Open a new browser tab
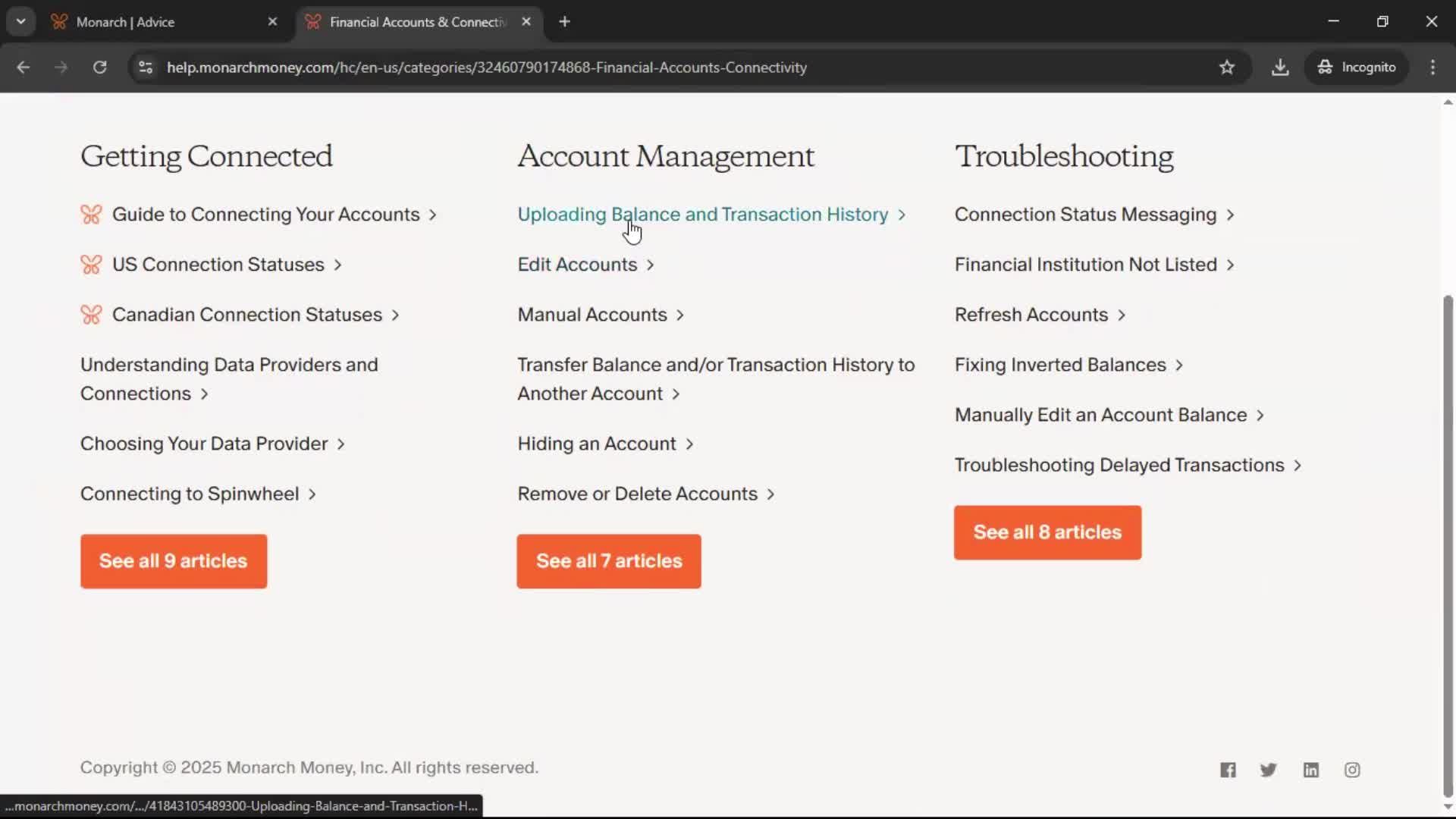The image size is (1456, 819). [x=564, y=22]
